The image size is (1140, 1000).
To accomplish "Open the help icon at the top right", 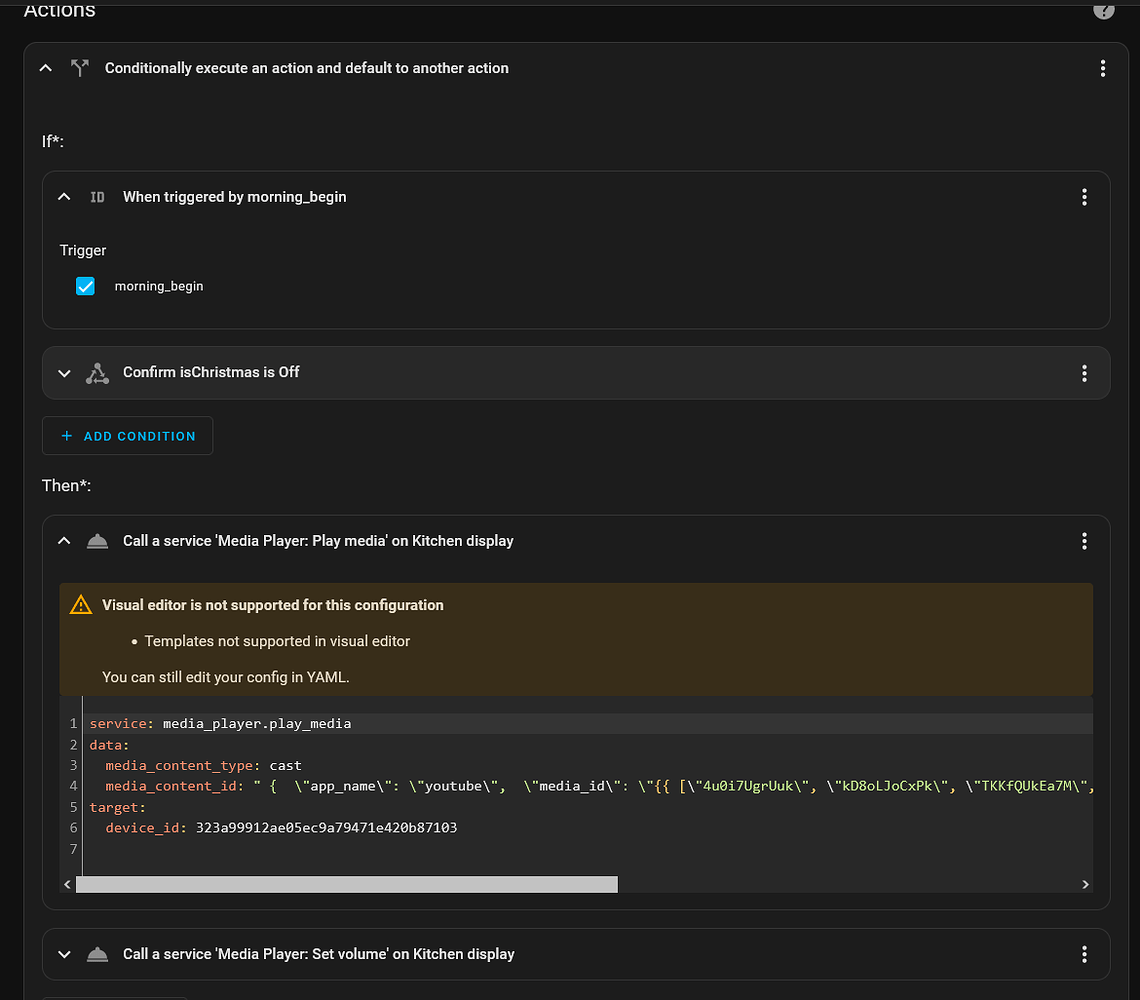I will tap(1104, 10).
